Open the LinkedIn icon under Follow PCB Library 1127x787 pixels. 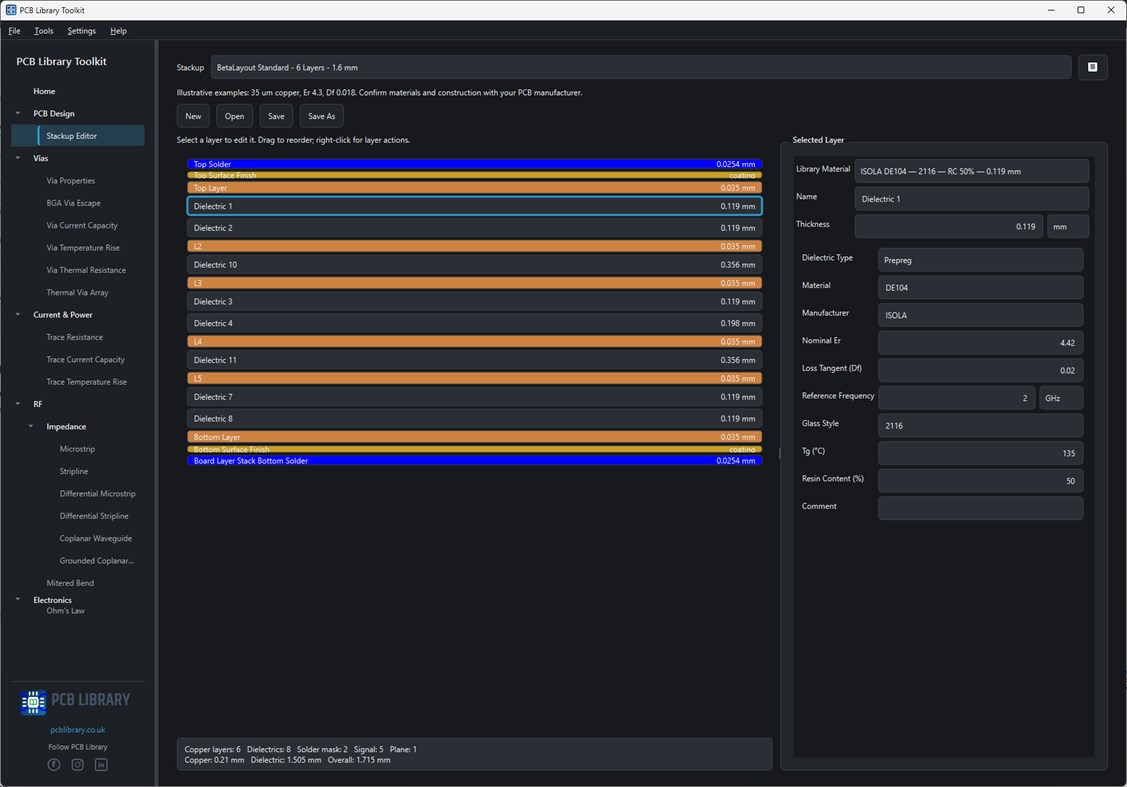point(101,765)
